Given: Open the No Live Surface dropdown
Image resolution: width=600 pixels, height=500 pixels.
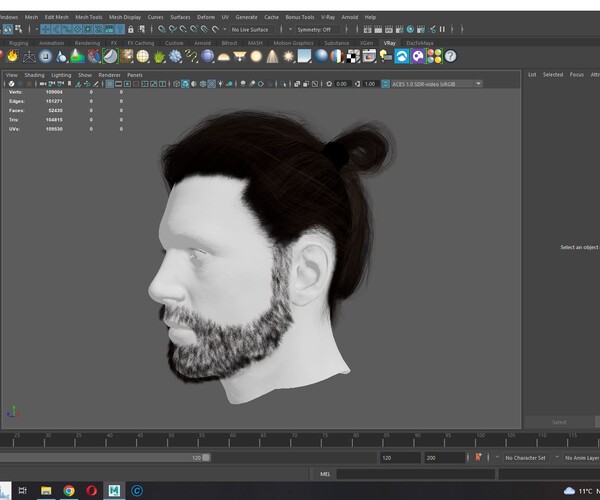Looking at the screenshot, I should coord(250,29).
